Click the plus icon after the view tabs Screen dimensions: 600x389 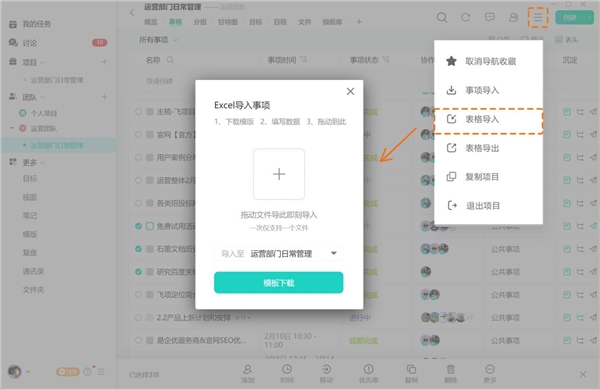pos(359,22)
